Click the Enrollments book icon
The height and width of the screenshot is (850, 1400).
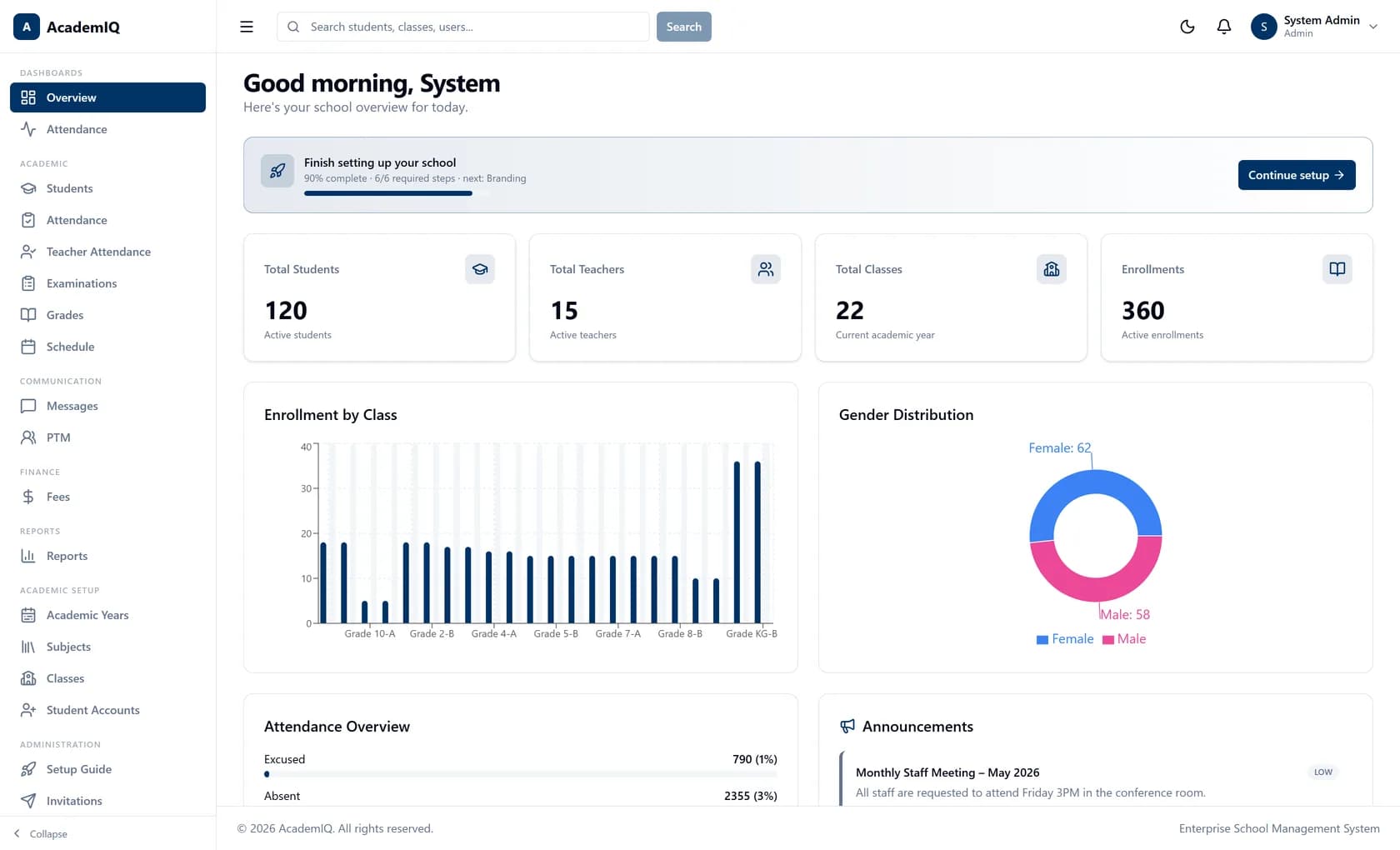[1337, 269]
